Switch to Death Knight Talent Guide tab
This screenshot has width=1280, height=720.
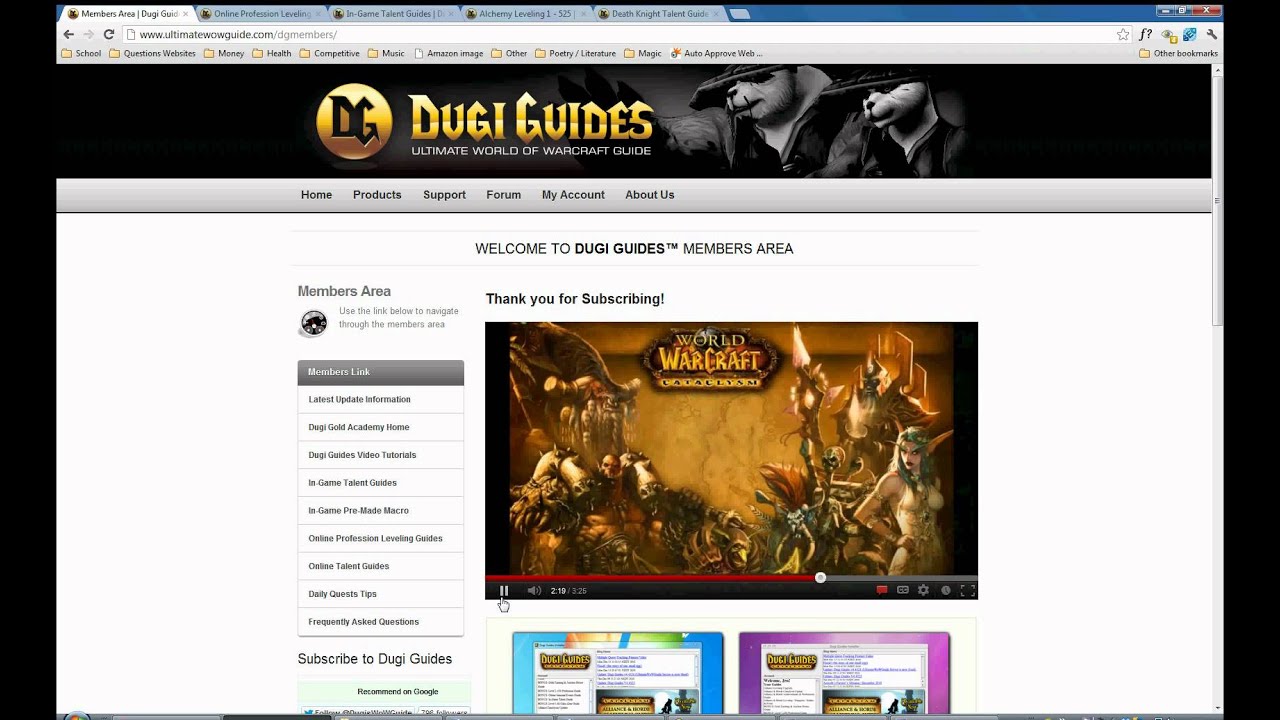(660, 14)
